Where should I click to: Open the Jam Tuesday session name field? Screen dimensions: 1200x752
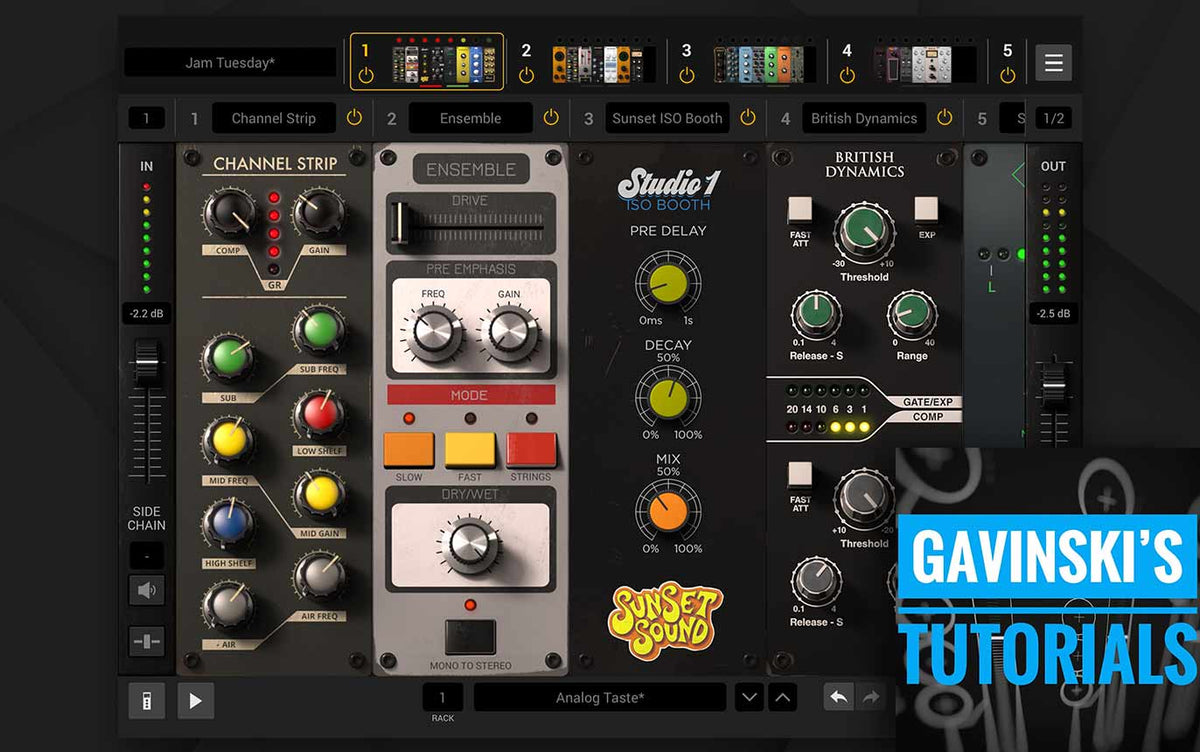click(230, 62)
